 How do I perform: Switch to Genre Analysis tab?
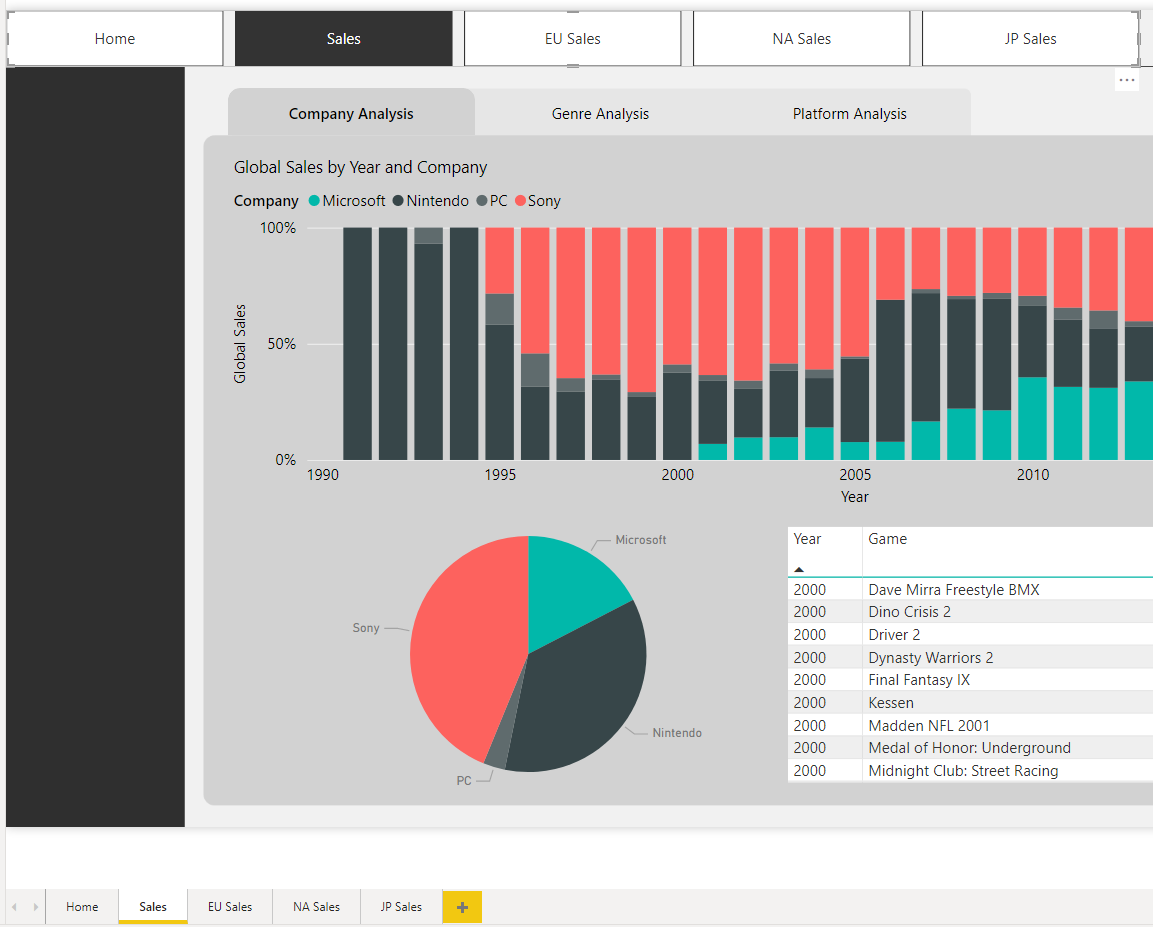coord(600,113)
